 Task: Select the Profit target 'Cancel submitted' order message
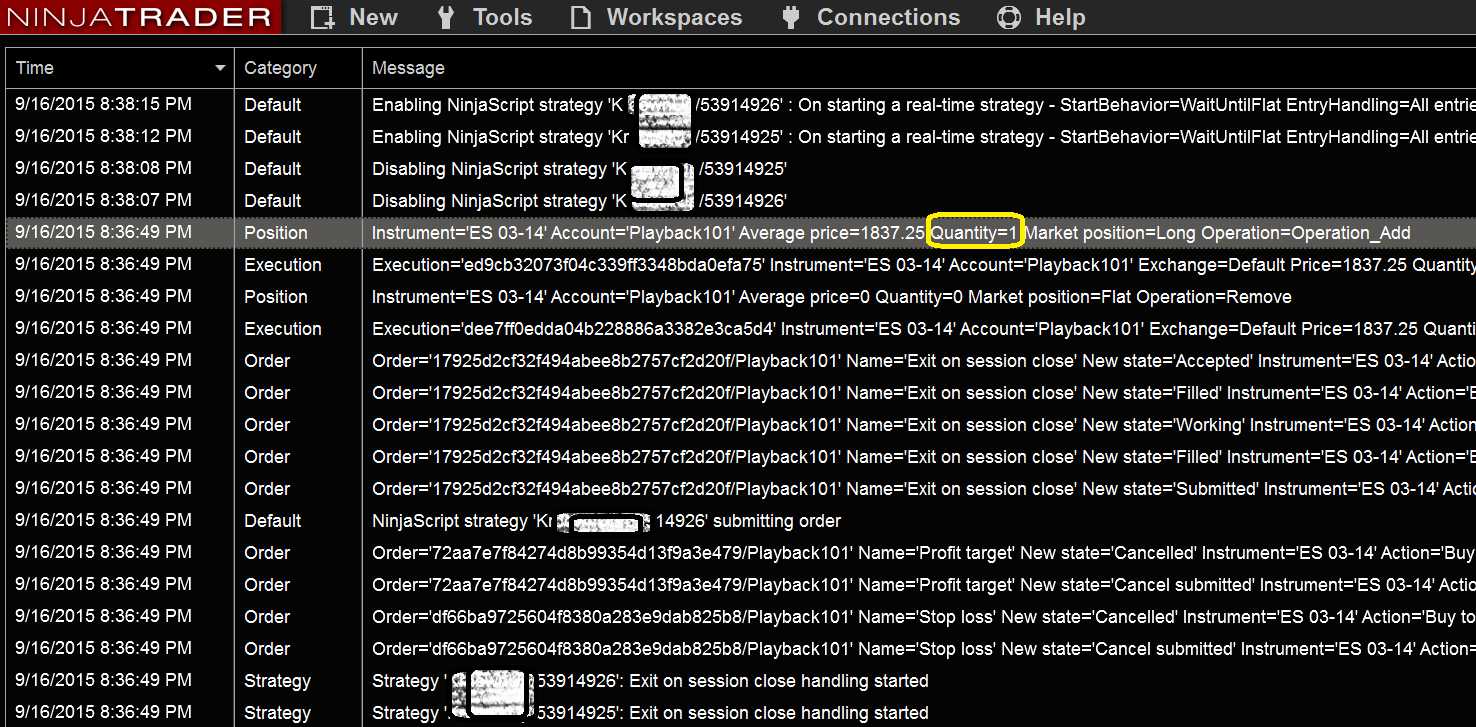tap(923, 585)
